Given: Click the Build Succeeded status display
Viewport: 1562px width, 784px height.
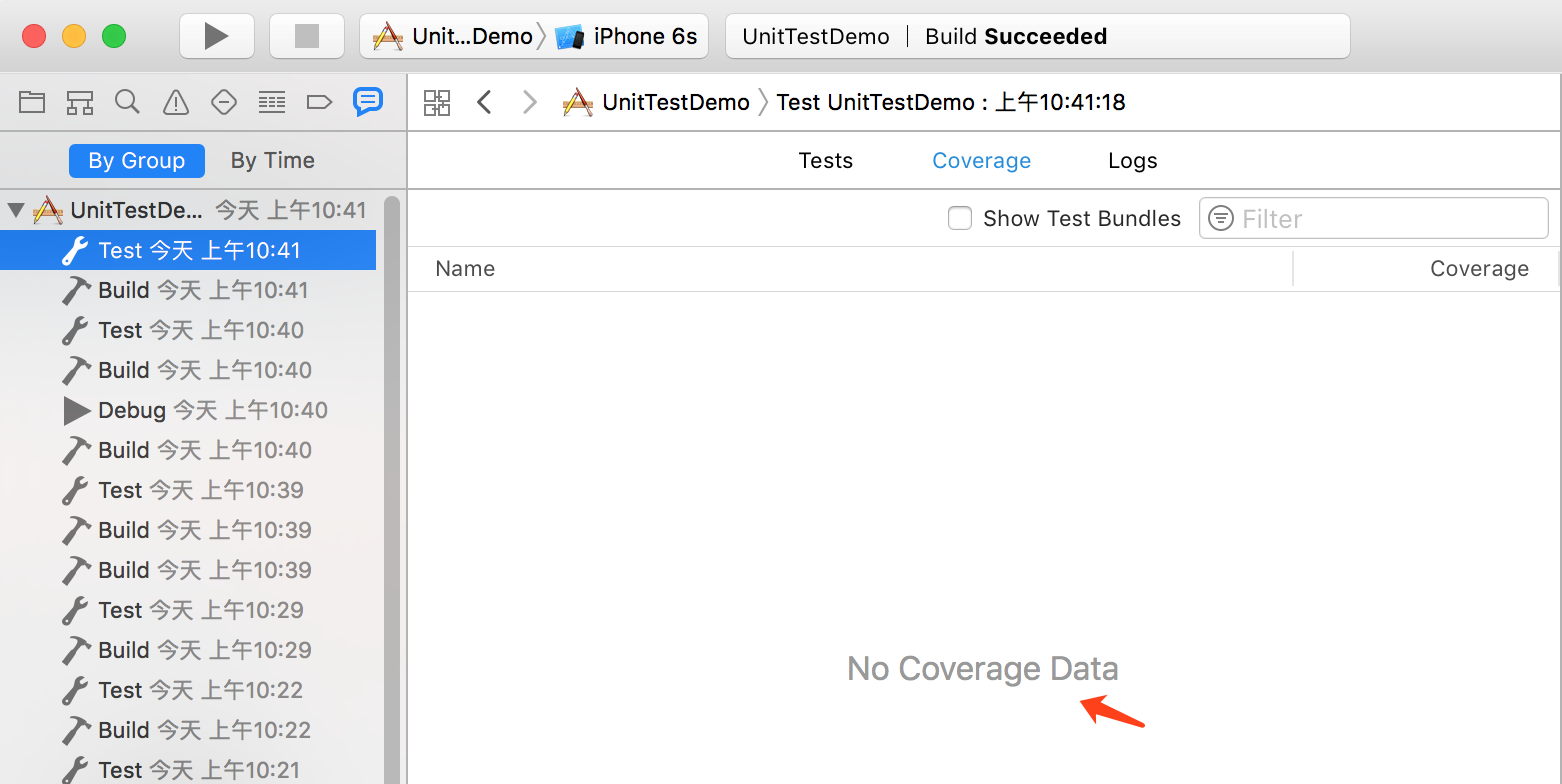Looking at the screenshot, I should coord(1038,37).
